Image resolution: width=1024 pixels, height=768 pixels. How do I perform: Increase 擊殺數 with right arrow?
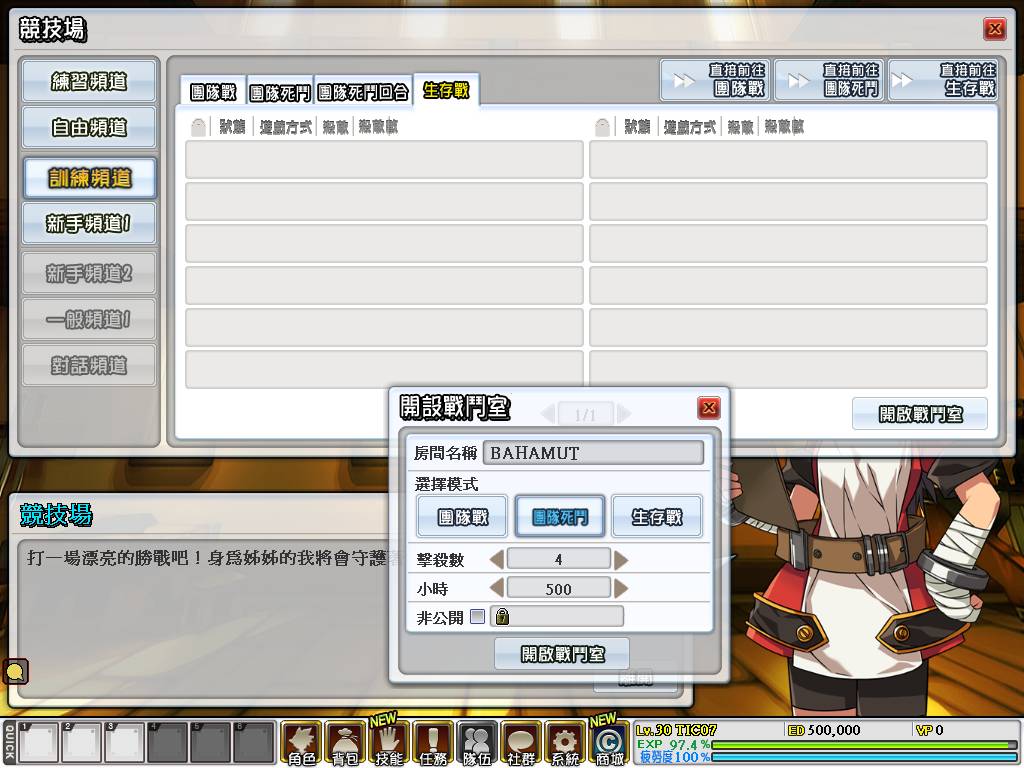point(621,559)
